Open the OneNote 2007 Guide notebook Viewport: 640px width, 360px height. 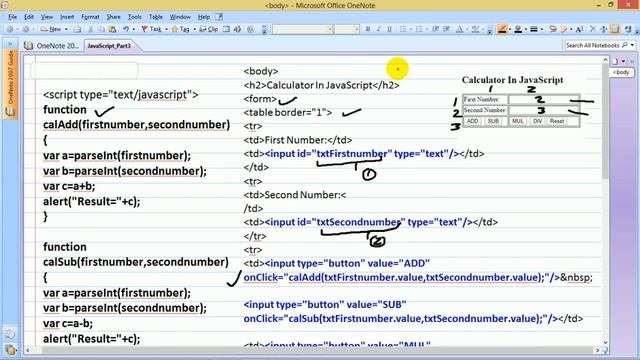(x=10, y=84)
